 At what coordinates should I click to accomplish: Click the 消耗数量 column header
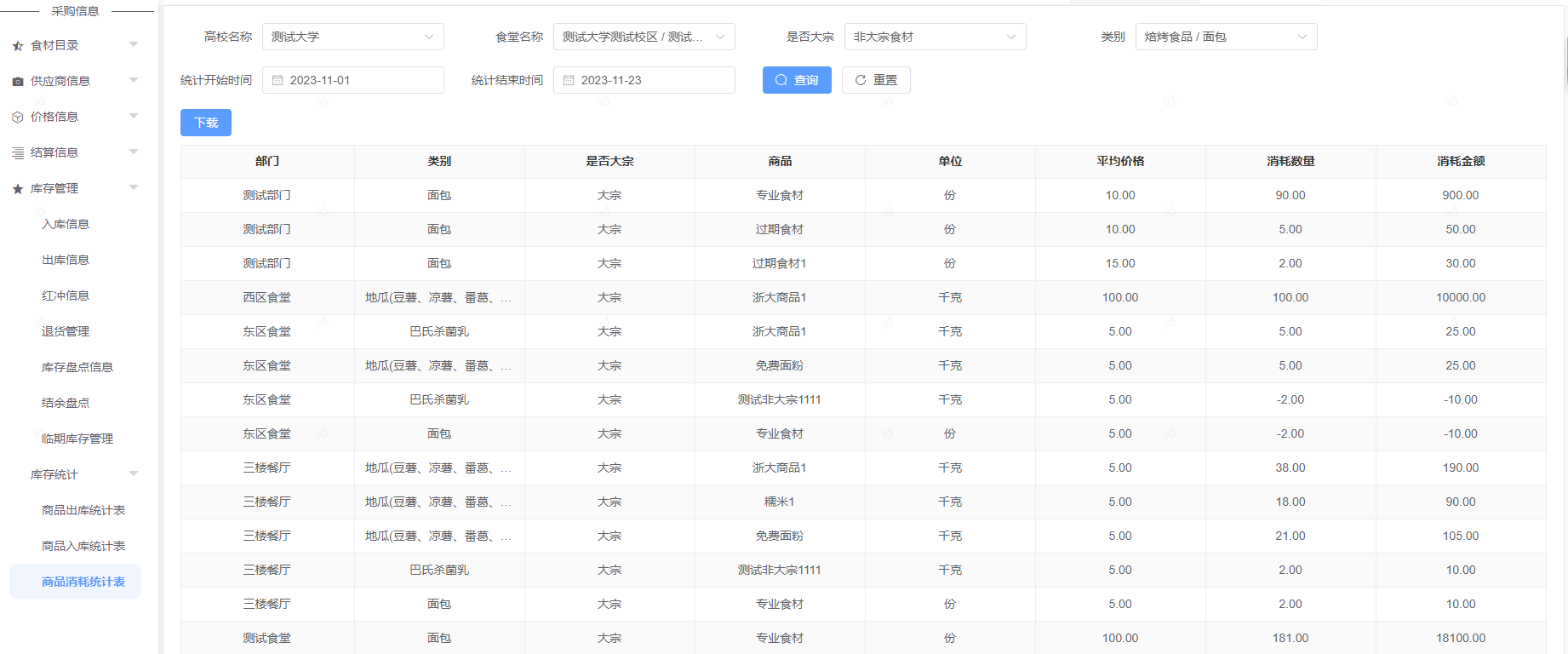click(x=1290, y=161)
